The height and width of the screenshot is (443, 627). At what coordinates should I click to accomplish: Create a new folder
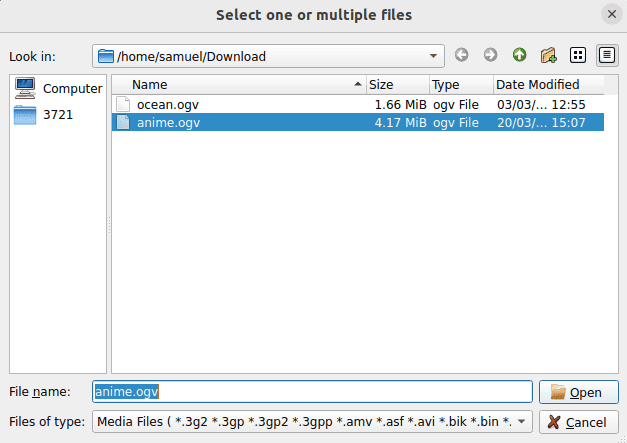548,55
